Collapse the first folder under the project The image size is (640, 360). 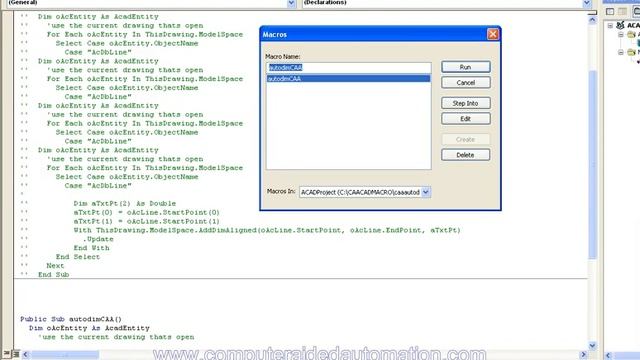[x=621, y=35]
